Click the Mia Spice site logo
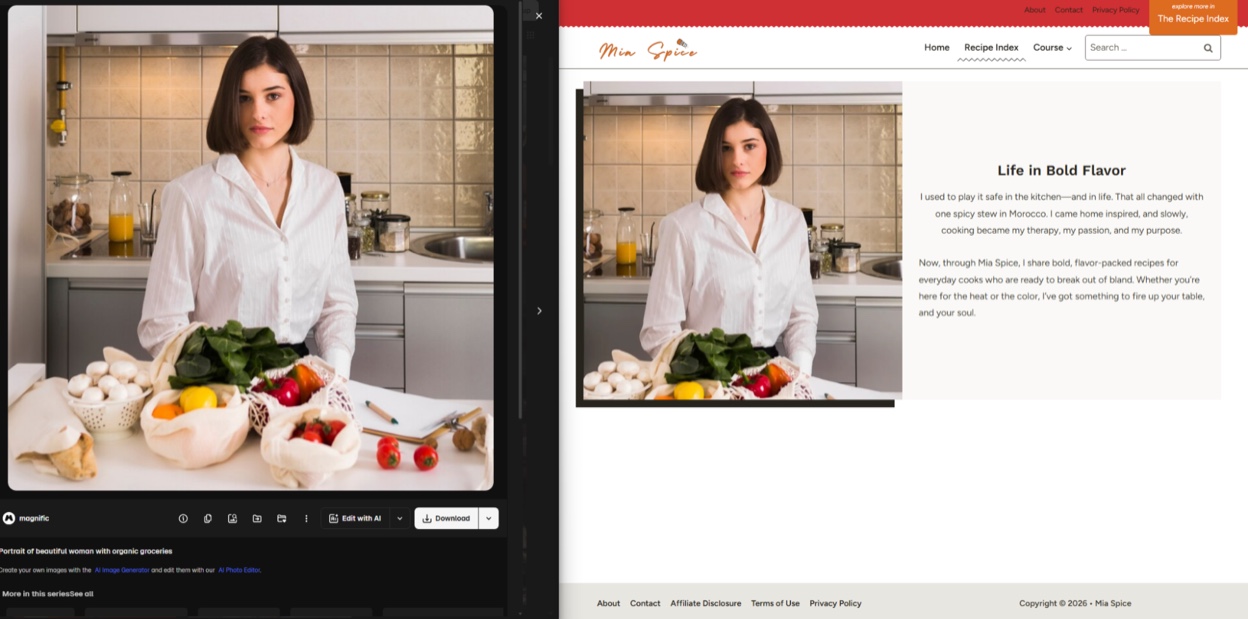Viewport: 1248px width, 619px height. pyautogui.click(x=648, y=49)
